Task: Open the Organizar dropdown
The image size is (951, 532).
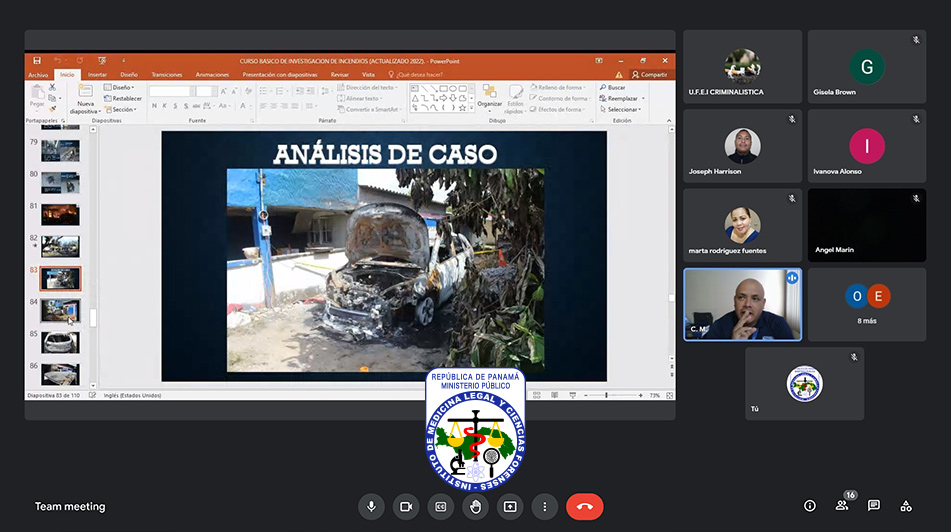Action: (489, 99)
